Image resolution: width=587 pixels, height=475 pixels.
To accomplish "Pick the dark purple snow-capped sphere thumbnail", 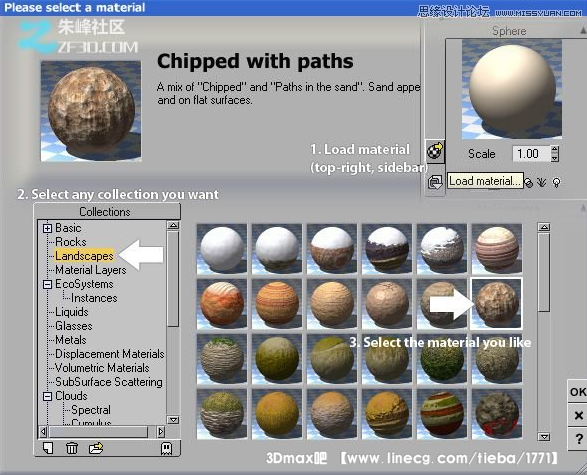I will click(387, 249).
